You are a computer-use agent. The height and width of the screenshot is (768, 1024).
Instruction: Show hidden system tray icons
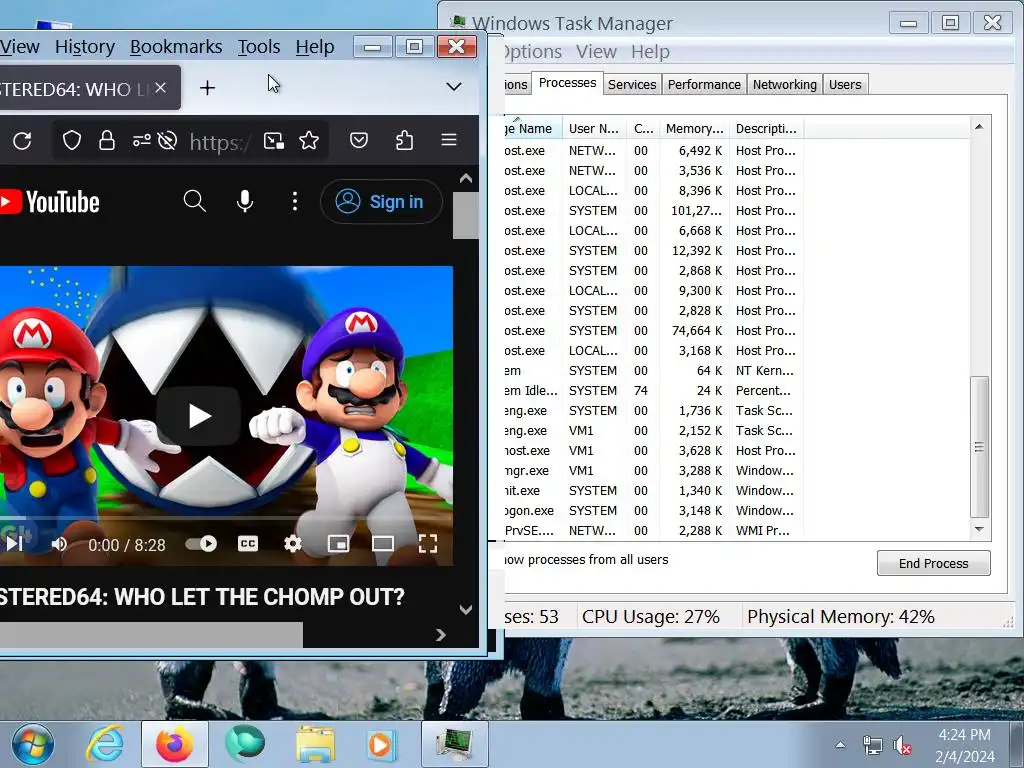click(x=840, y=744)
